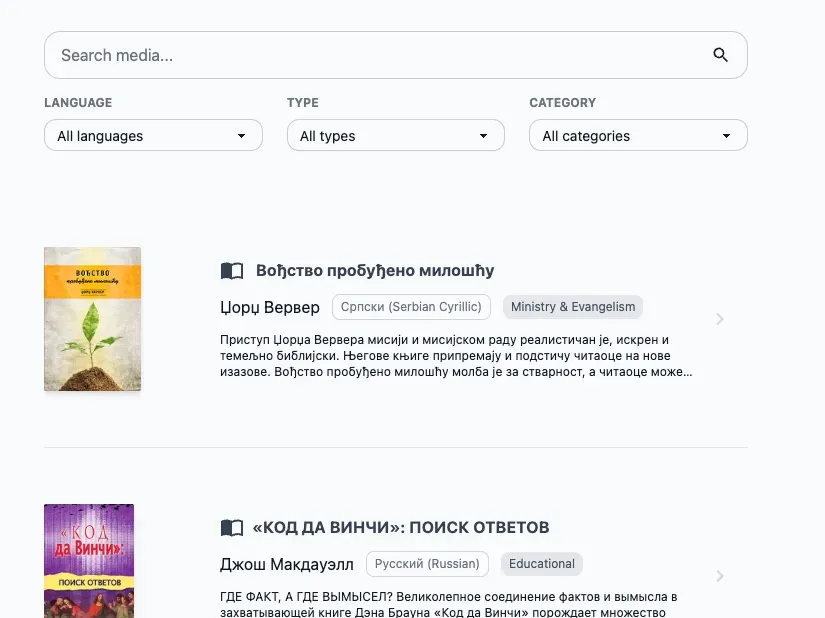
Task: Open the LANGUAGE filter combo box
Action: coord(153,135)
